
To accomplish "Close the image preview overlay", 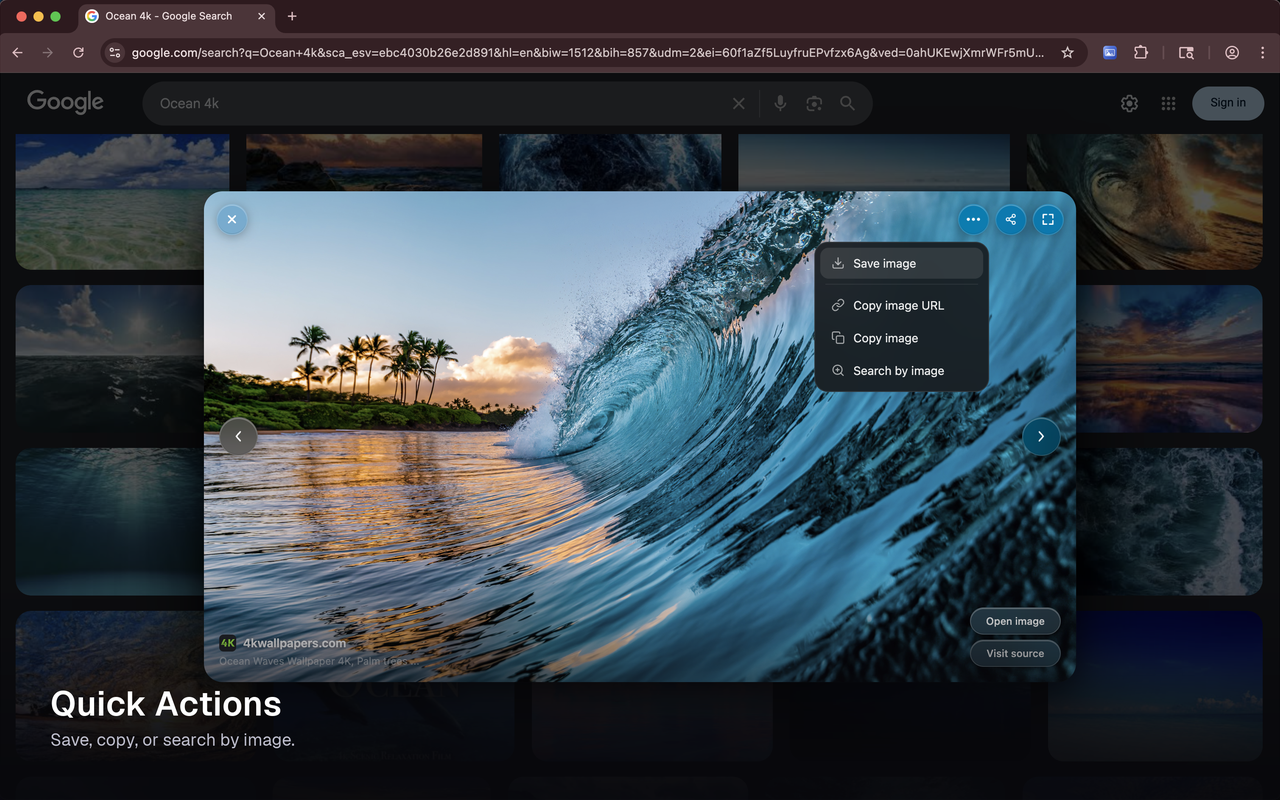I will 232,219.
